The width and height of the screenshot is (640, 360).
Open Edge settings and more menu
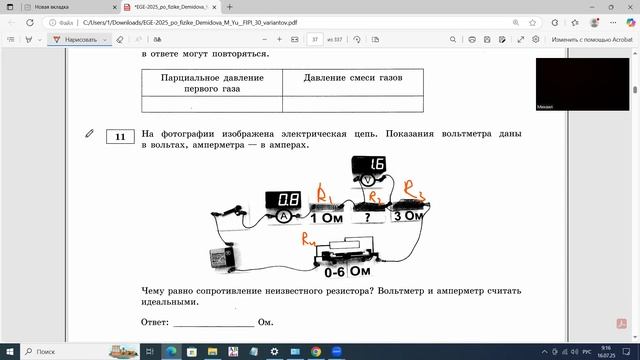pyautogui.click(x=613, y=23)
